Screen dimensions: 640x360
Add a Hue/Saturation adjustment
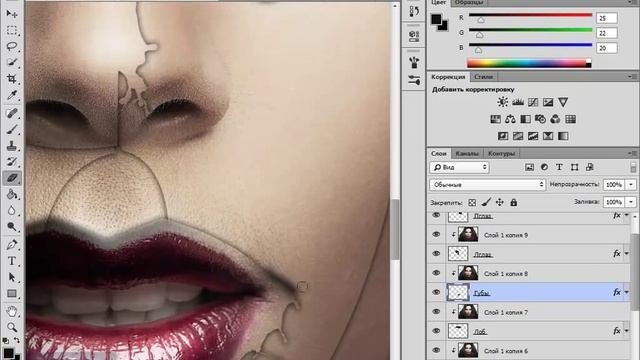click(x=496, y=119)
